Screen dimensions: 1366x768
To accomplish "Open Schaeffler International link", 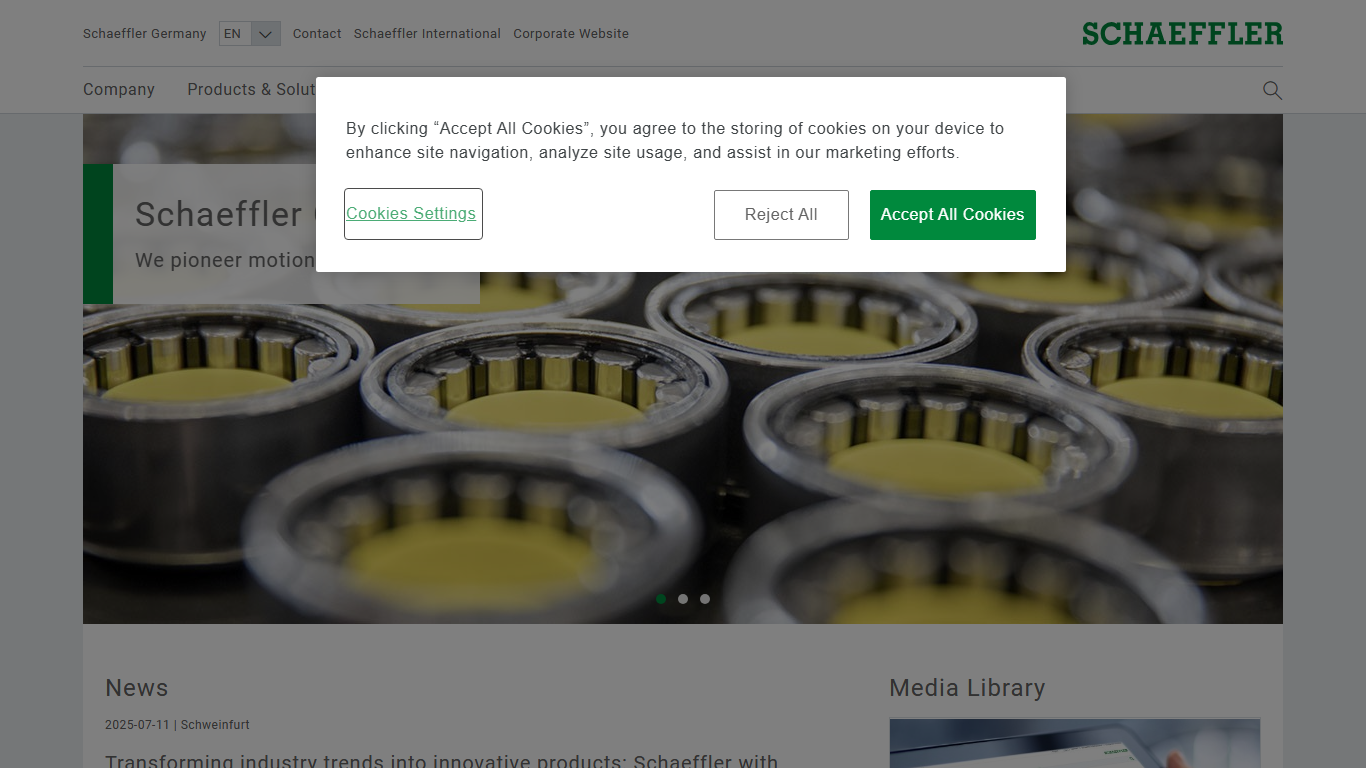I will (x=427, y=34).
